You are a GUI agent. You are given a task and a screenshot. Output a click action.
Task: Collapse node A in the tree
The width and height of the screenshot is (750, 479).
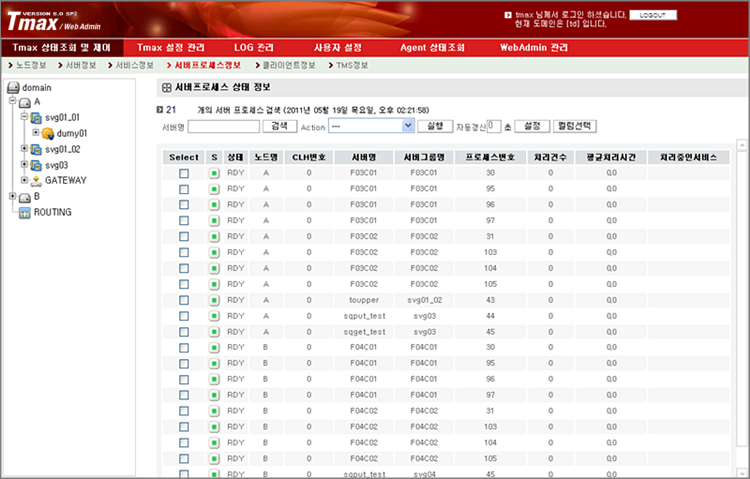[13, 100]
